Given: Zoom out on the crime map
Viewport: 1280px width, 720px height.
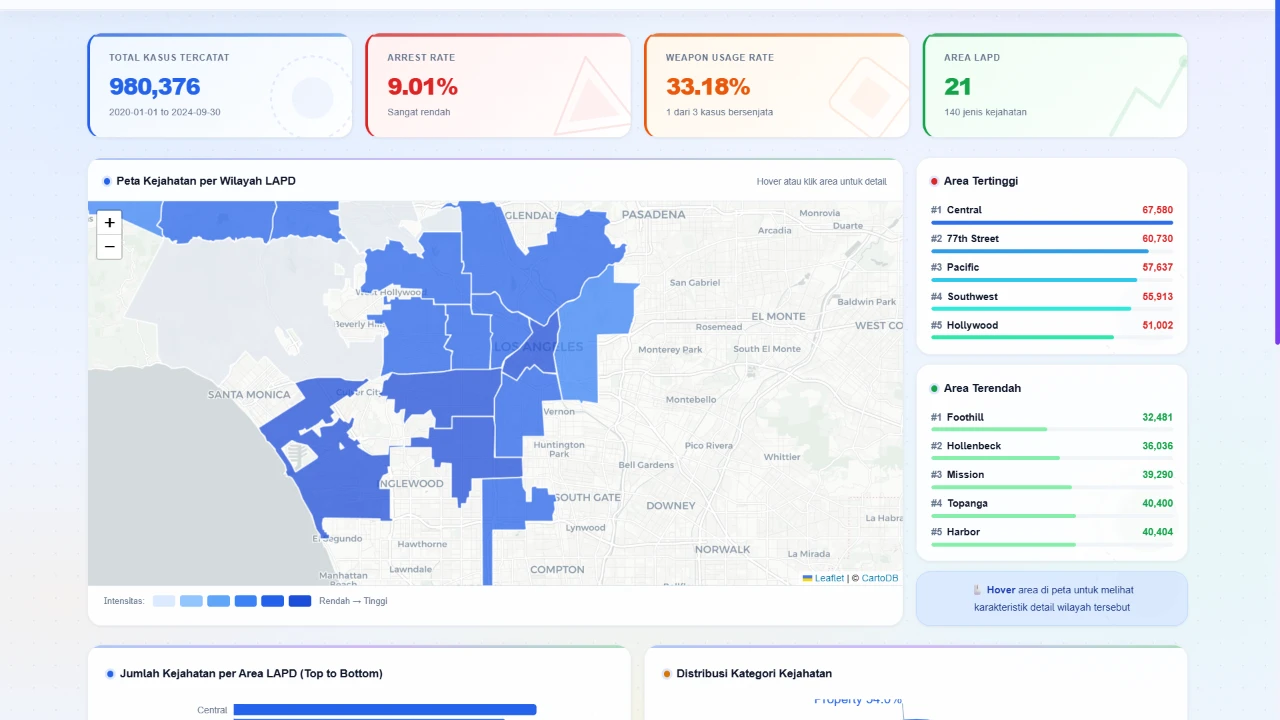Looking at the screenshot, I should point(109,247).
